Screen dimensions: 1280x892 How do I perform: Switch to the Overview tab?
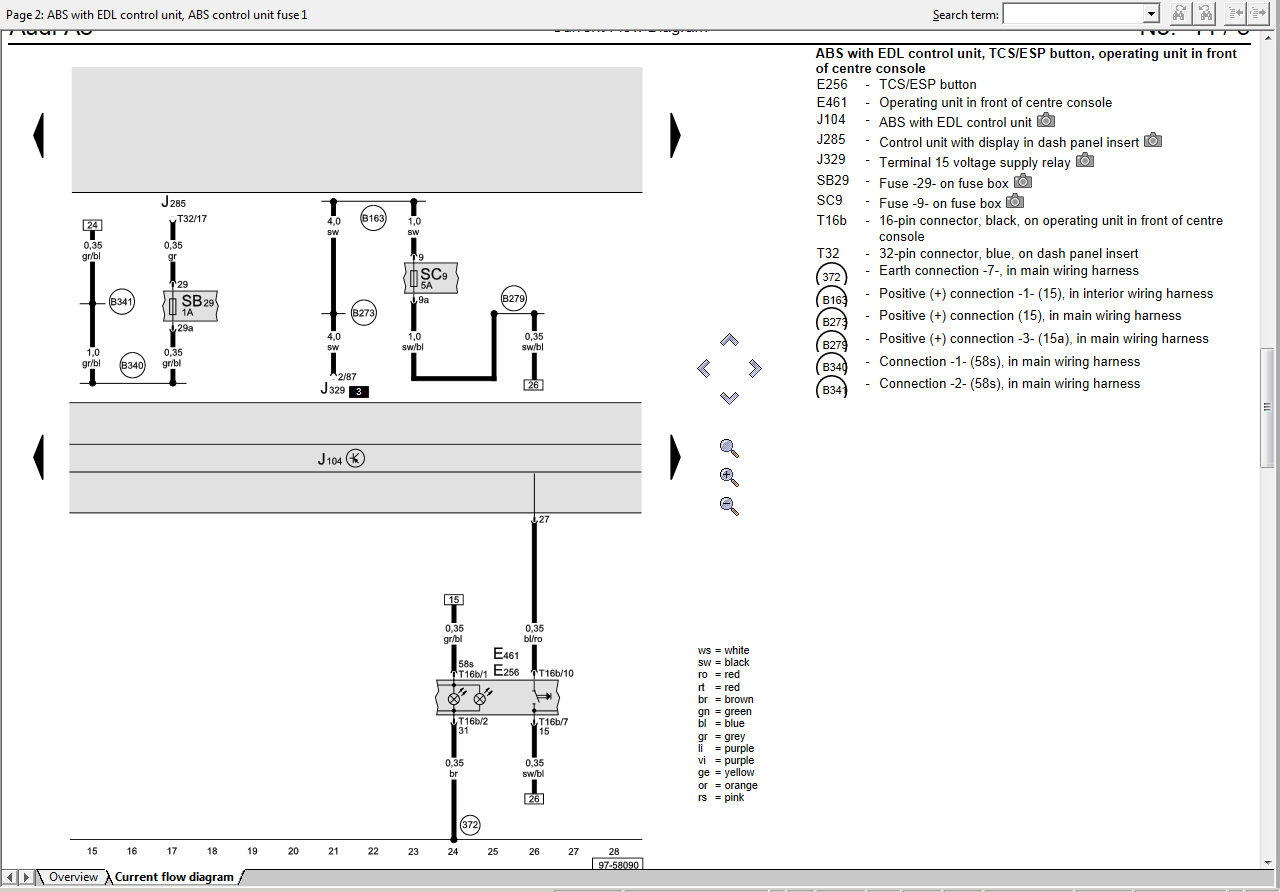click(x=73, y=877)
